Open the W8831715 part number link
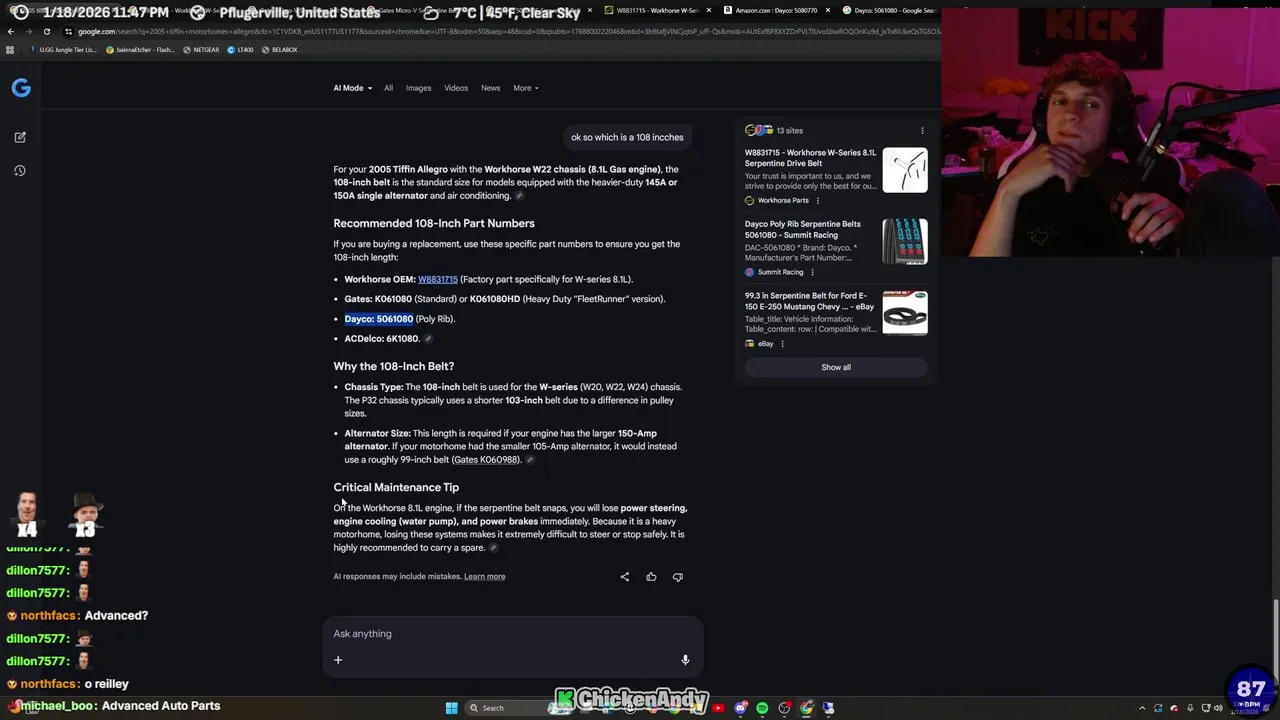1280x720 pixels. pyautogui.click(x=438, y=279)
